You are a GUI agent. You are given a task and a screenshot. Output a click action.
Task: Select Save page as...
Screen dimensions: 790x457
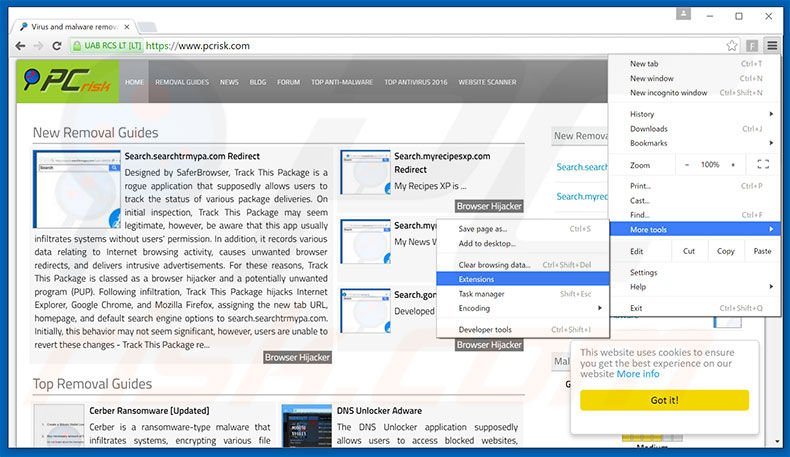click(523, 229)
